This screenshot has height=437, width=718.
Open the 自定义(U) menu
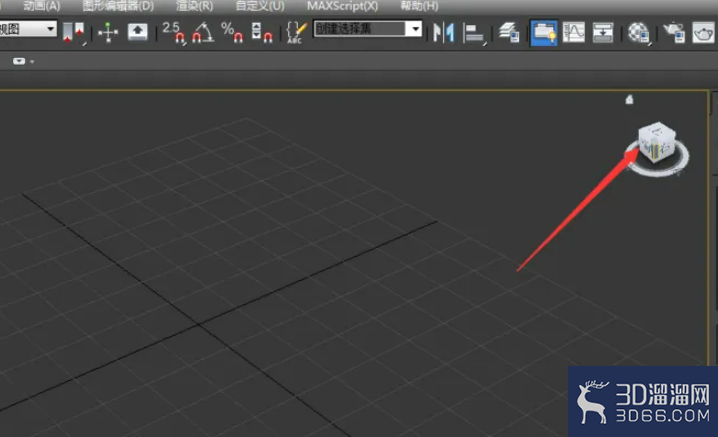[260, 6]
